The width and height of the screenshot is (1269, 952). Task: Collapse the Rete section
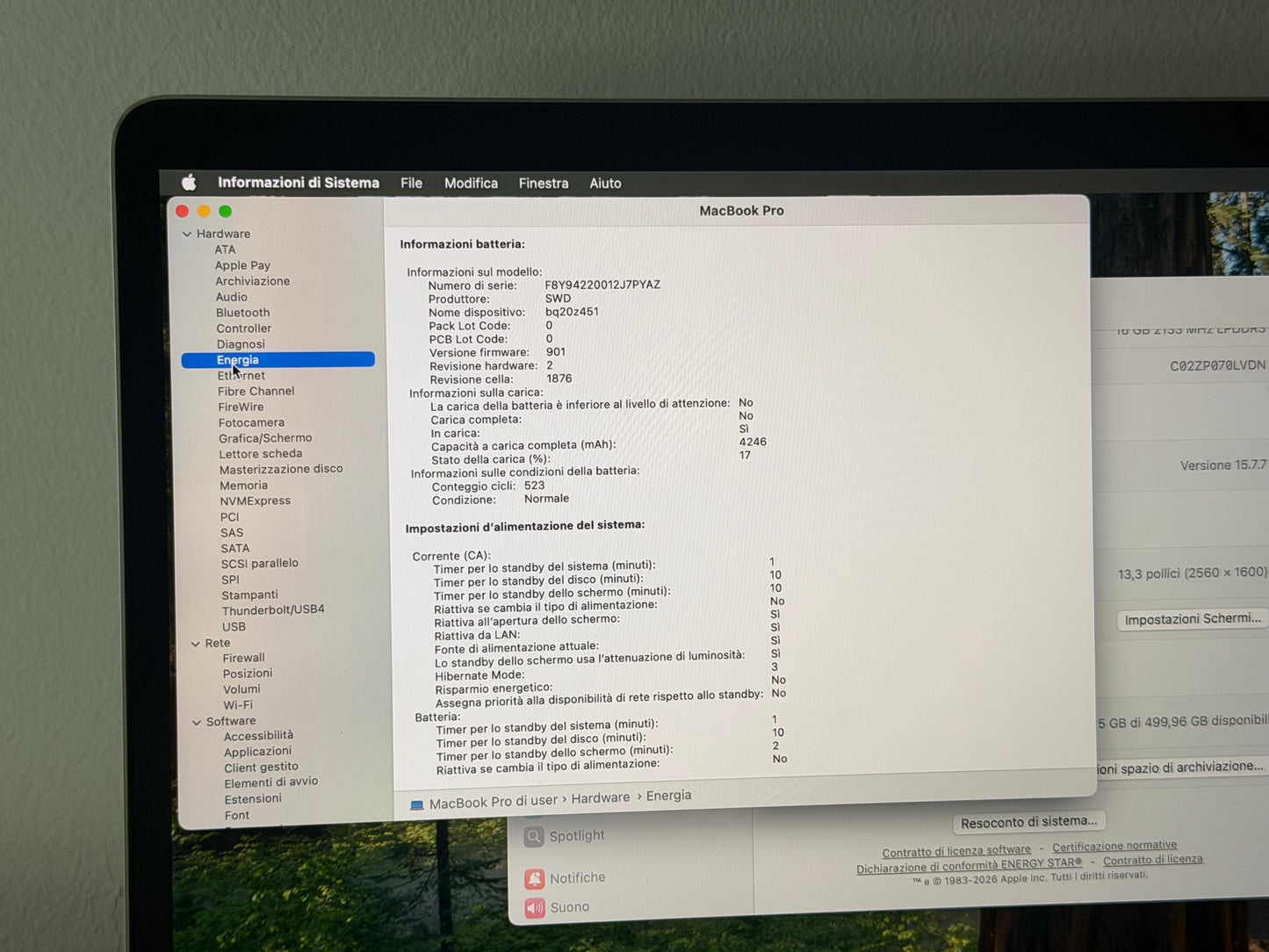point(196,644)
